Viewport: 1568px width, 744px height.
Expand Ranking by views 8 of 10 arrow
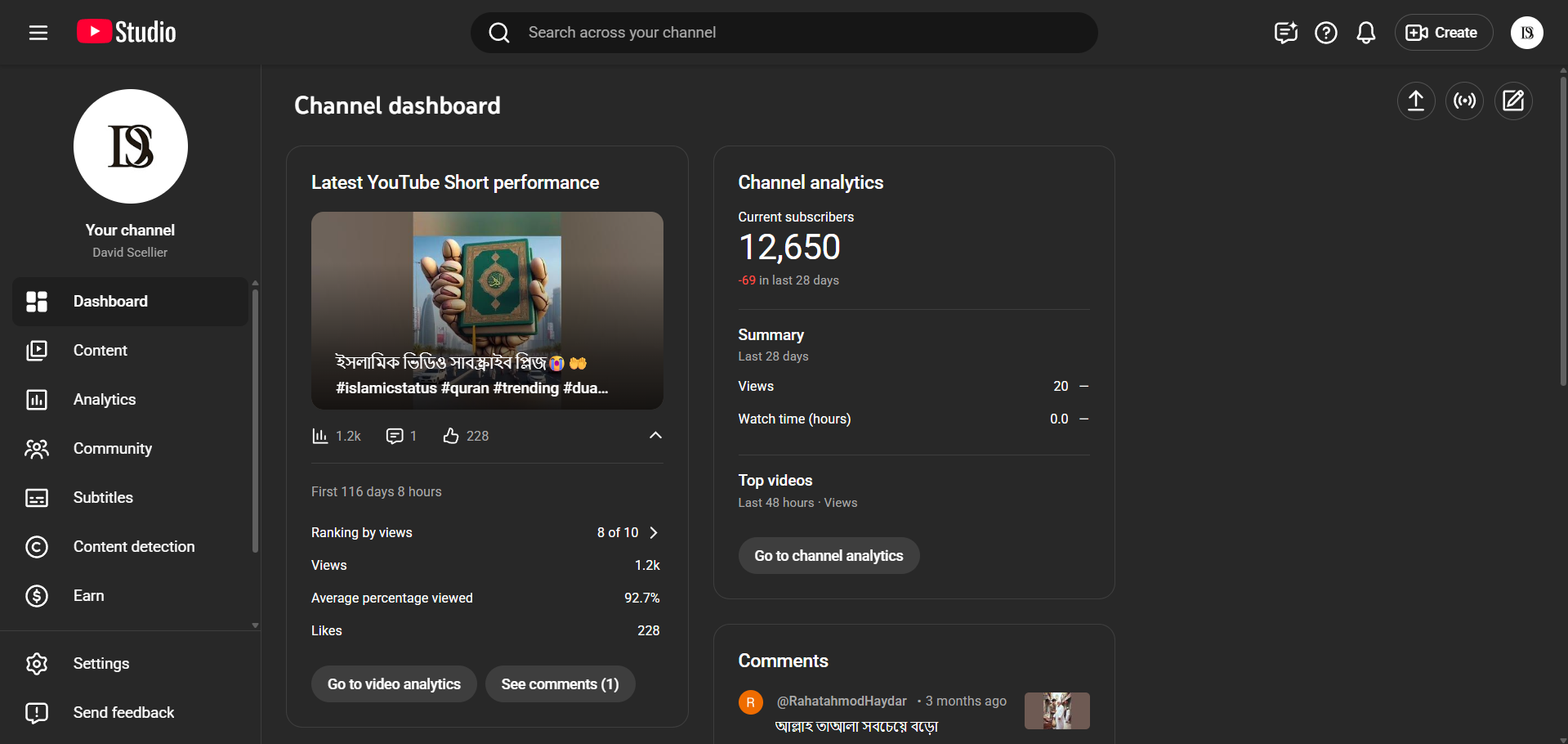[x=653, y=533]
